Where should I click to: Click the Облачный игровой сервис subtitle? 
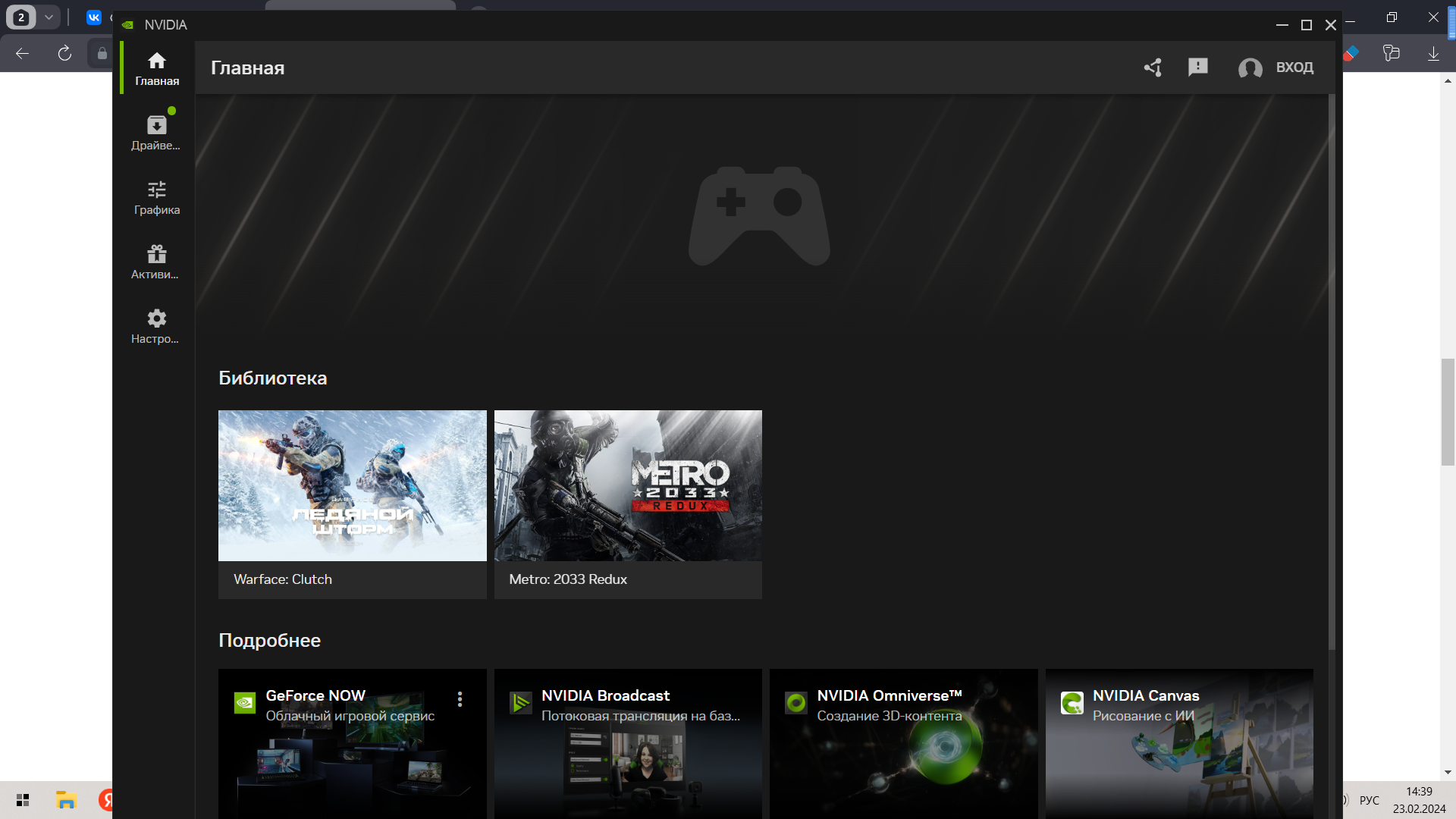coord(350,716)
